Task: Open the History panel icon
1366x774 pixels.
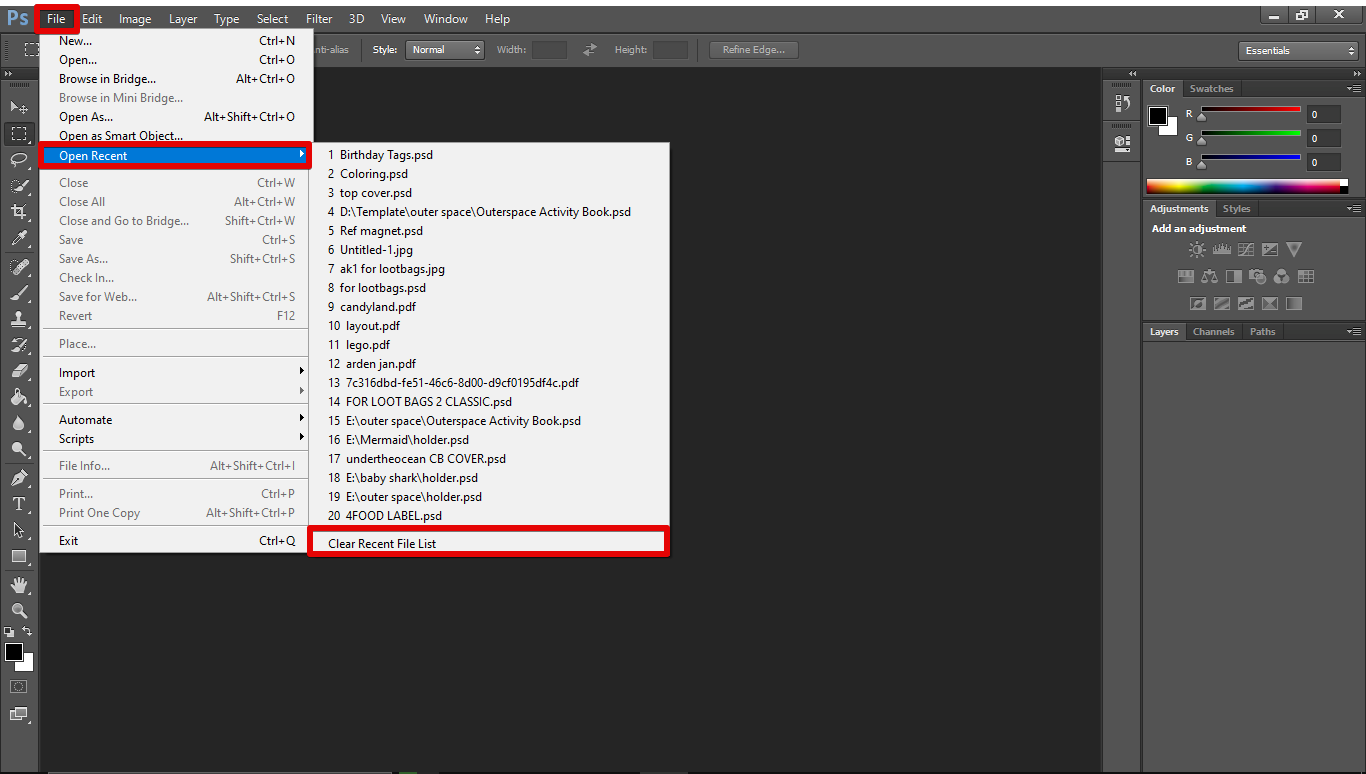Action: click(x=1122, y=103)
